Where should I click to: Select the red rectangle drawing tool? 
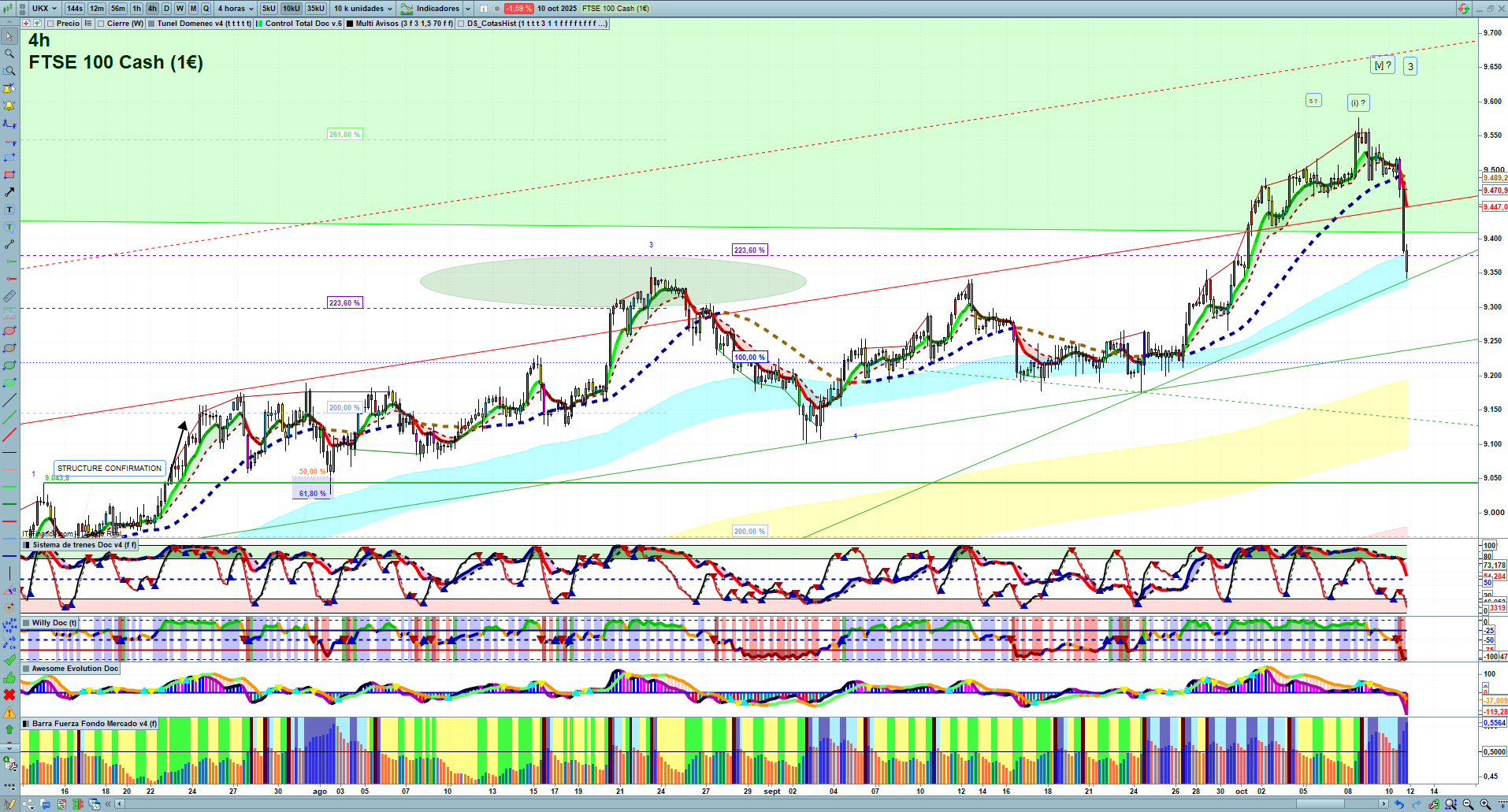point(9,175)
